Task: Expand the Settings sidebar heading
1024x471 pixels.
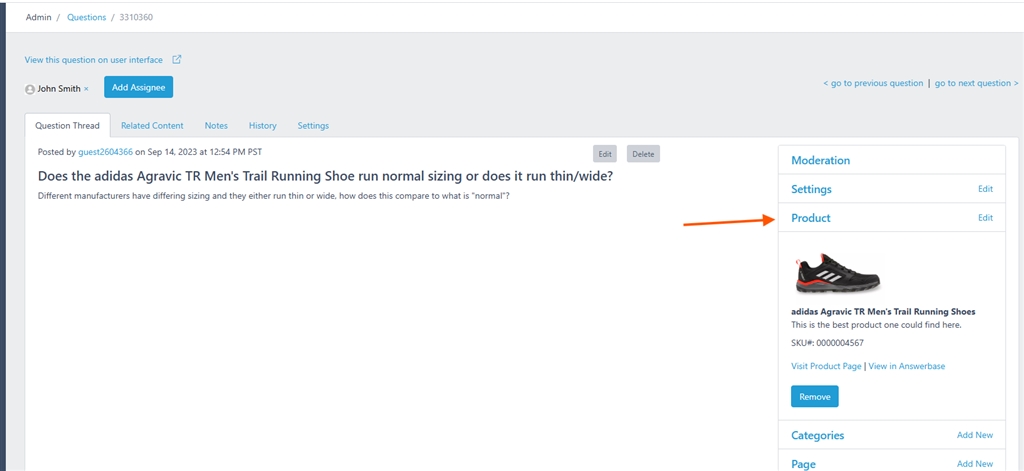Action: click(811, 189)
